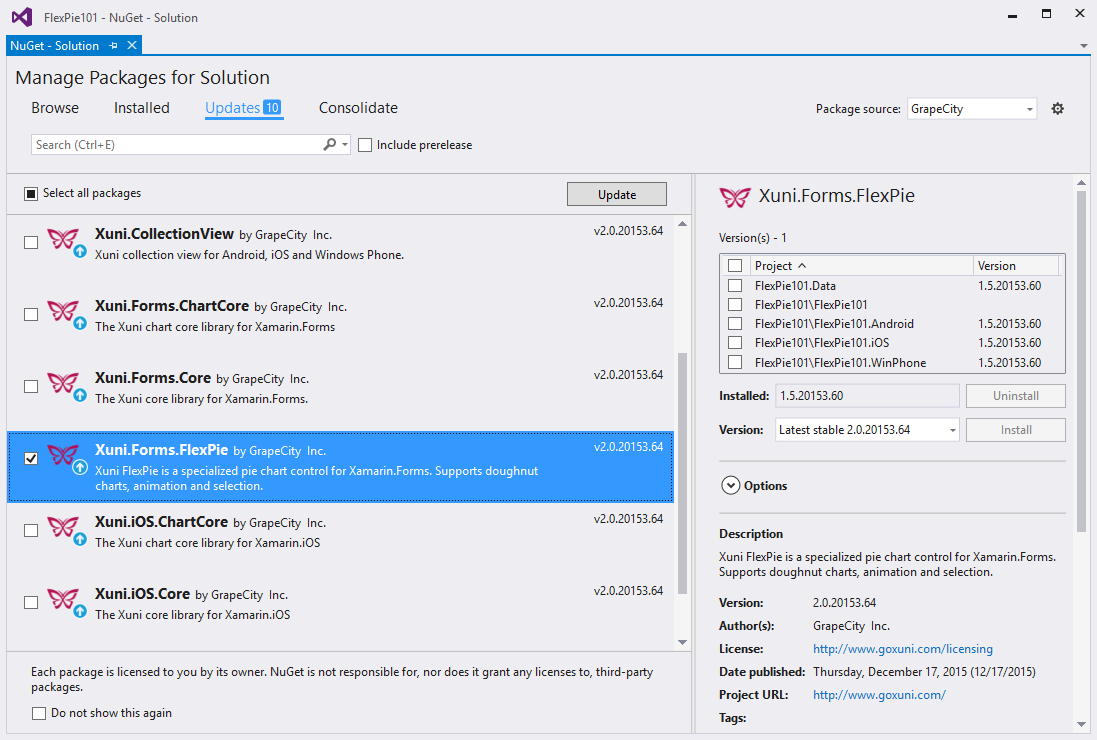Open the Version selection dropdown
Screen dimensions: 1097x740
pyautogui.click(x=867, y=430)
